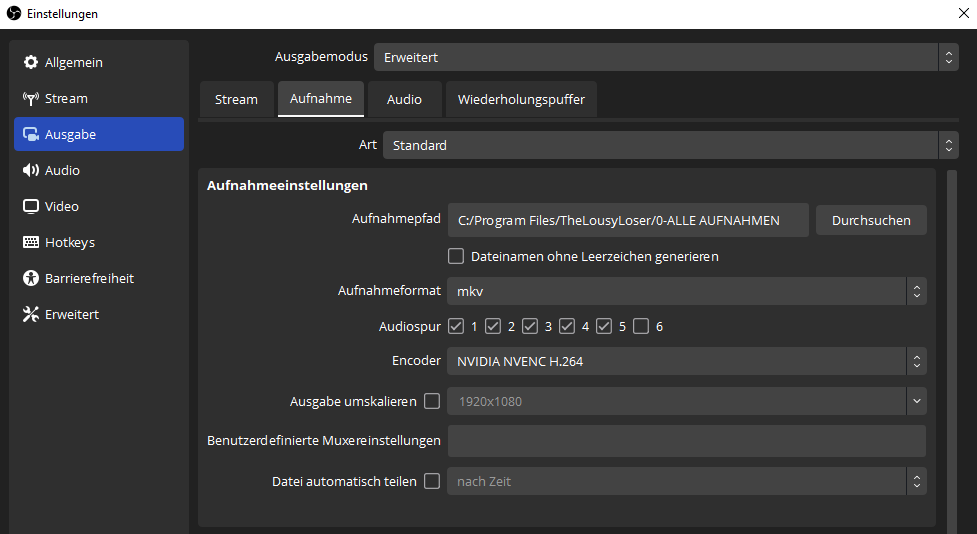Viewport: 977px width, 534px height.
Task: Toggle Audiospur 6 checkbox
Action: [x=641, y=326]
